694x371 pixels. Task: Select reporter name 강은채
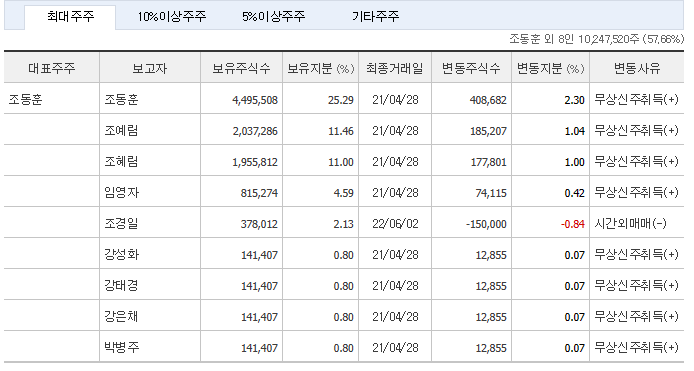pos(121,317)
